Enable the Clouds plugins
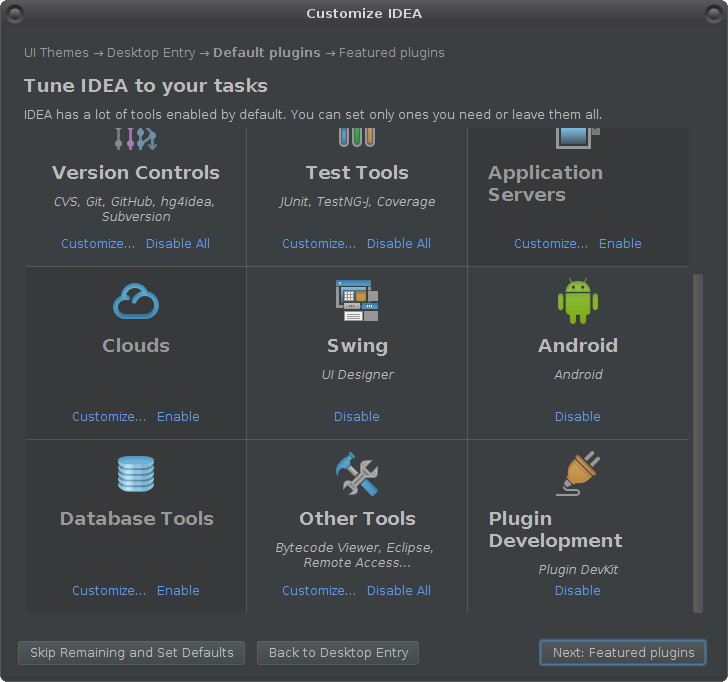 [x=178, y=417]
